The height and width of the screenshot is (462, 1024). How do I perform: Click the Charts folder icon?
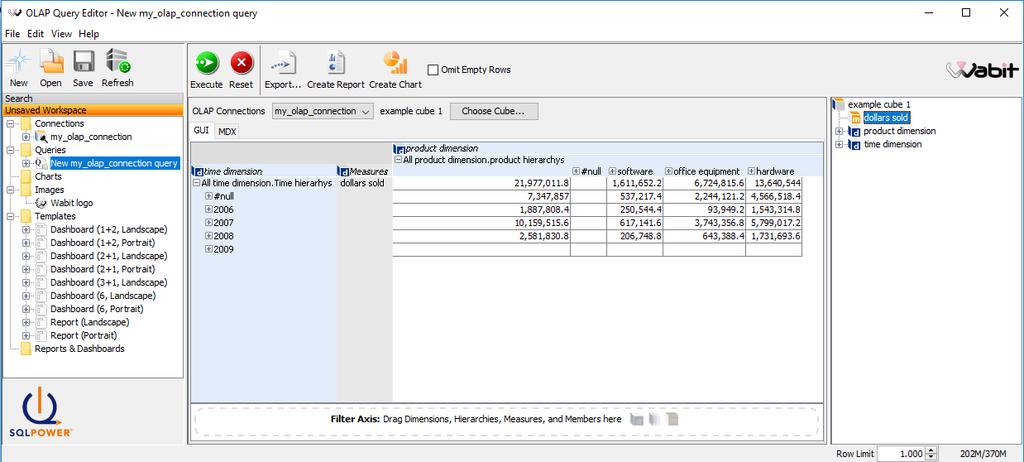point(25,176)
